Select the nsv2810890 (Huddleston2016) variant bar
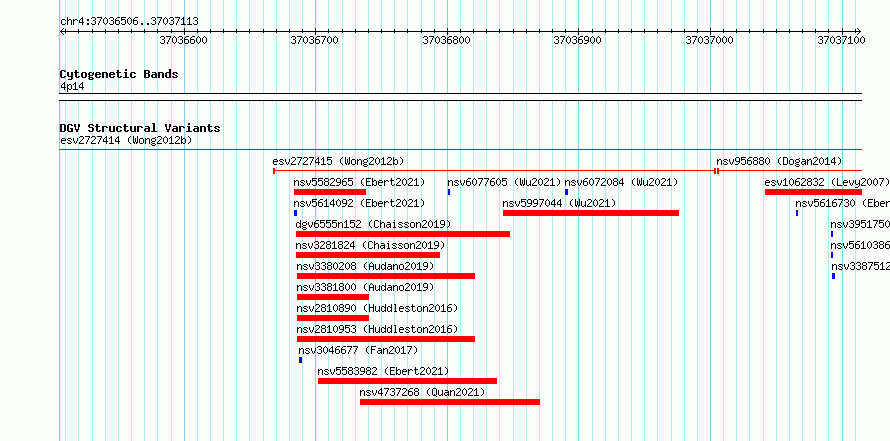This screenshot has height=441, width=890. pyautogui.click(x=333, y=318)
